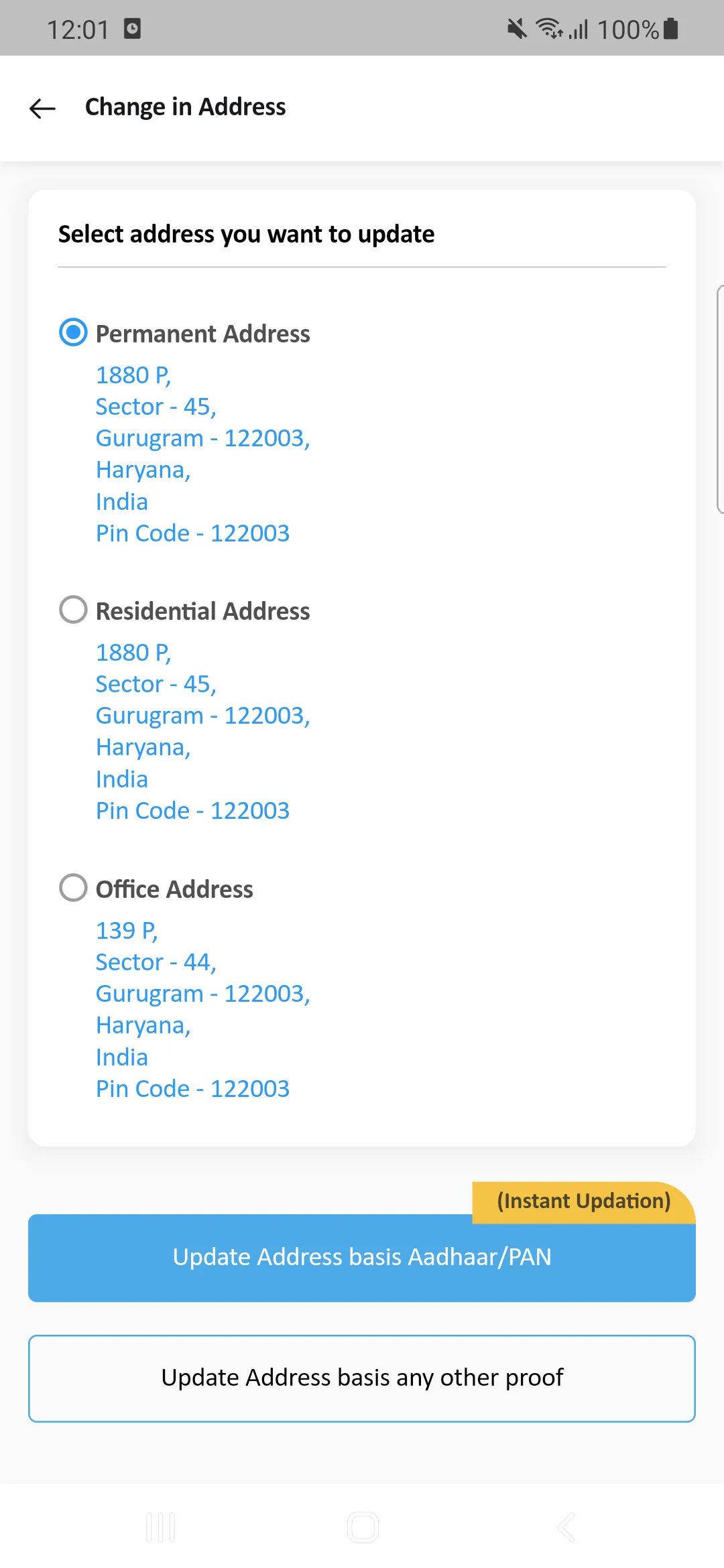Tap the Android back navigation chevron
The width and height of the screenshot is (724, 1568).
566,1527
